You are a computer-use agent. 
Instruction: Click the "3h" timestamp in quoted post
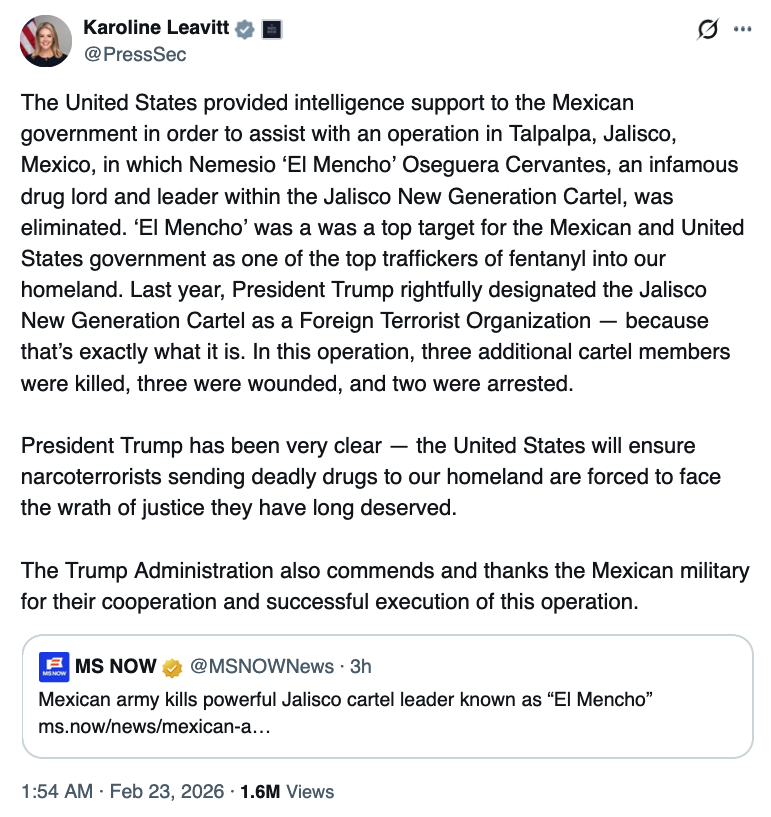click(x=360, y=666)
